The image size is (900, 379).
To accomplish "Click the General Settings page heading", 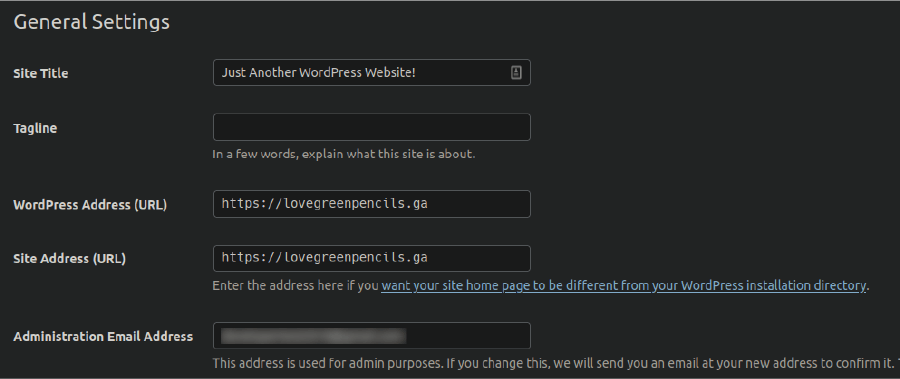I will pyautogui.click(x=91, y=22).
